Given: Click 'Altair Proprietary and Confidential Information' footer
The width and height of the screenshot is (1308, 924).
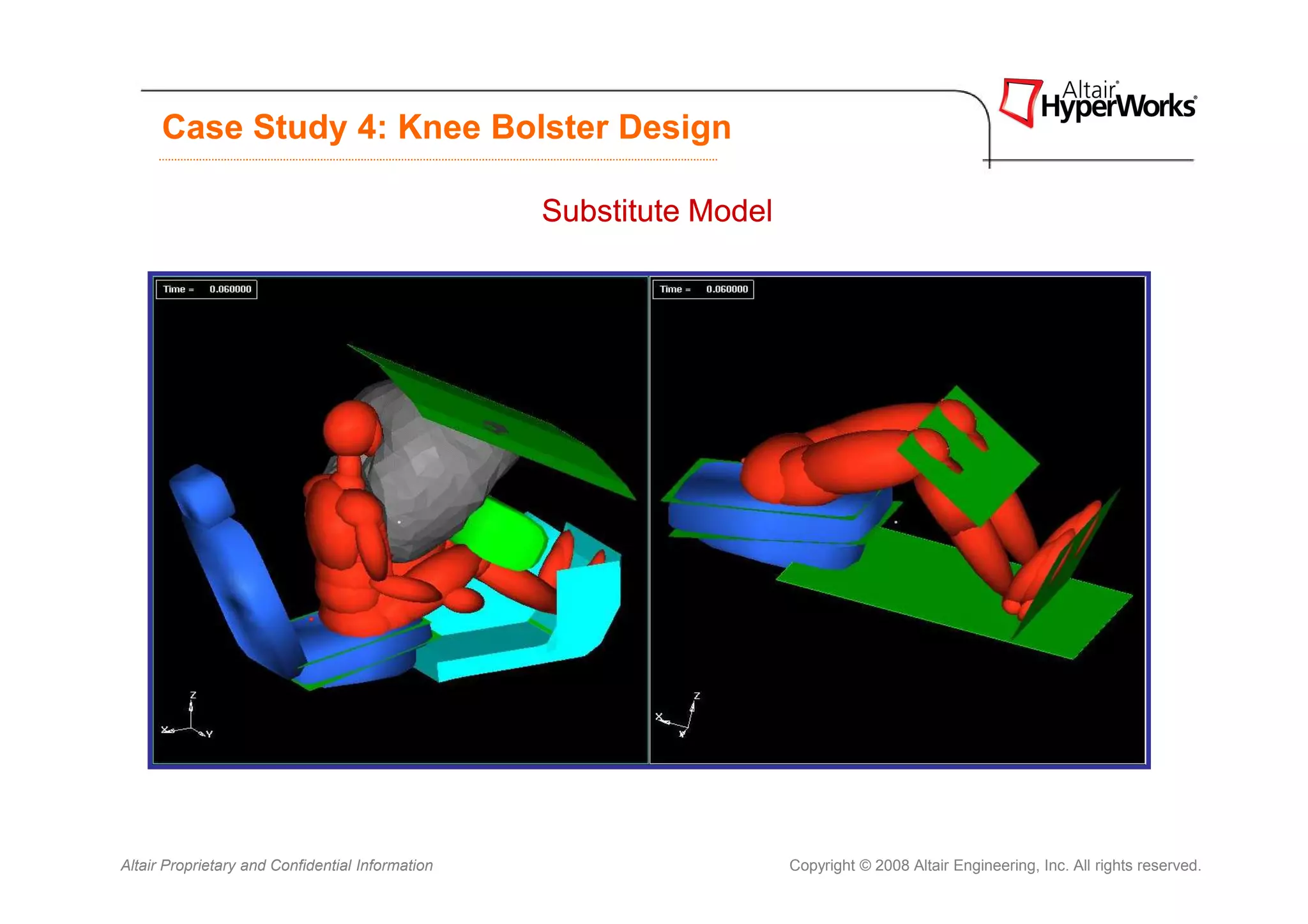Looking at the screenshot, I should [x=277, y=865].
